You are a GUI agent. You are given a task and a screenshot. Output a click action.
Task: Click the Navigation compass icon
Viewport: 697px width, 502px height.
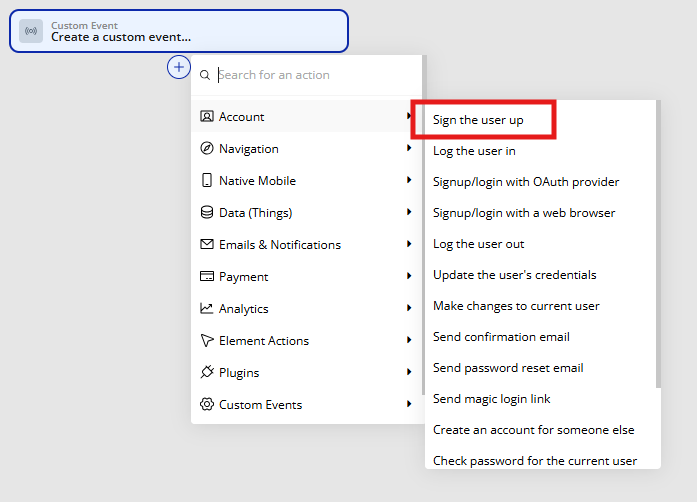coord(207,149)
